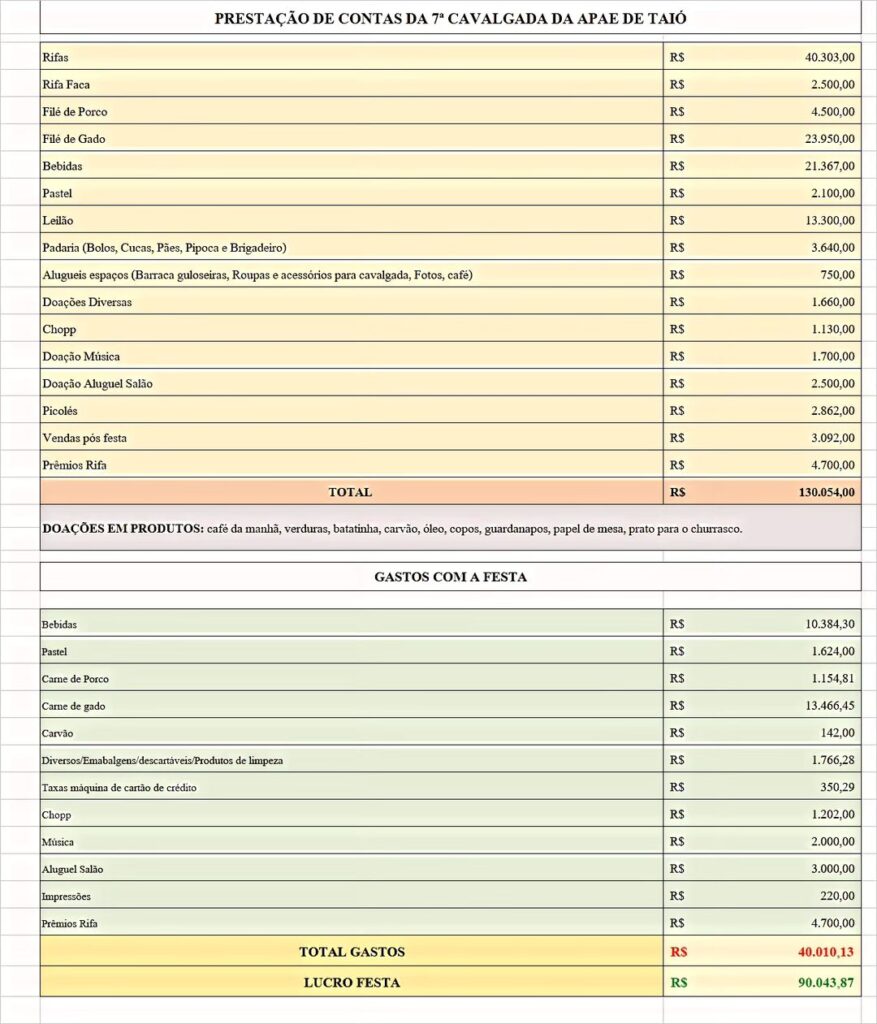877x1024 pixels.
Task: Click the Picolés label cell
Action: coord(351,411)
